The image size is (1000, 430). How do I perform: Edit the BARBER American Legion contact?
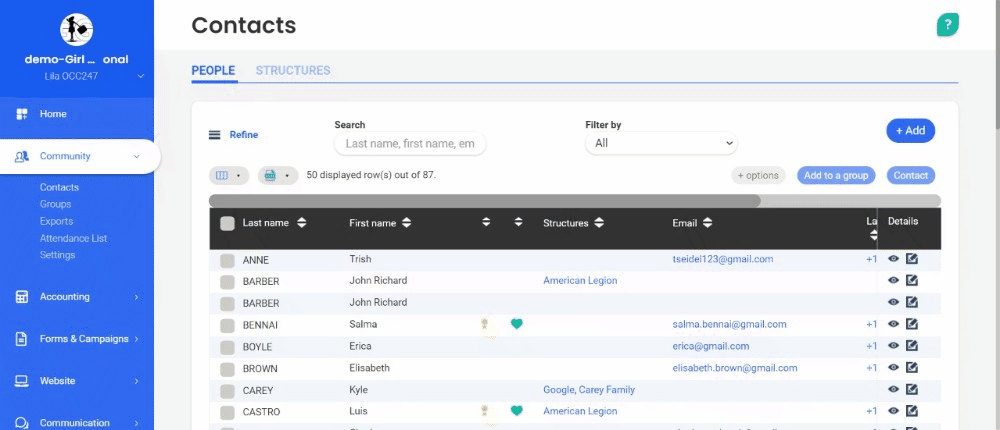[x=912, y=280]
